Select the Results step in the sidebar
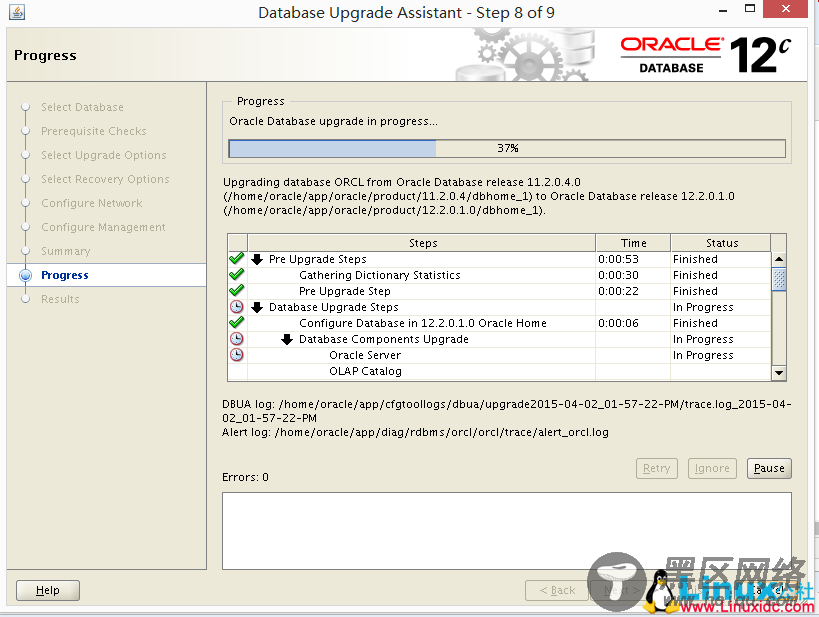This screenshot has width=819, height=617. (61, 299)
